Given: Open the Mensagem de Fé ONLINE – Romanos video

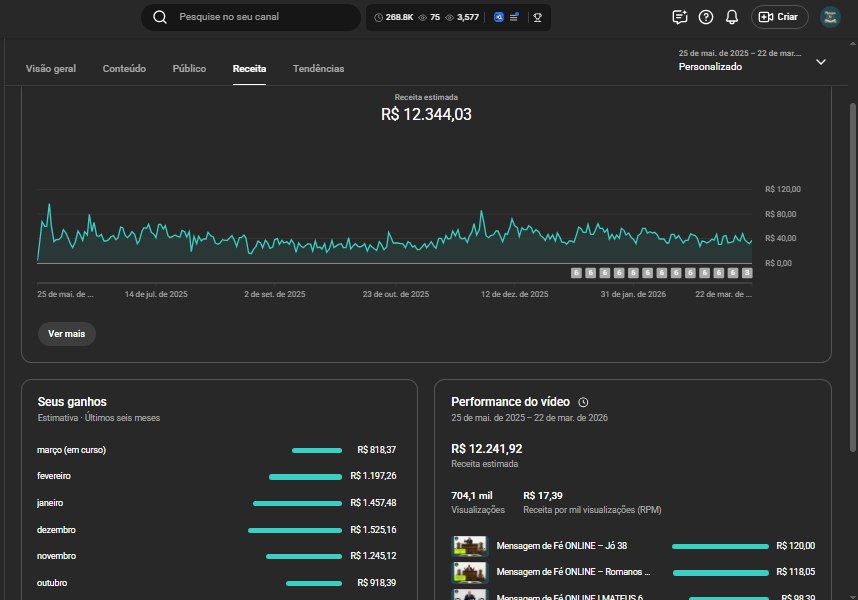Looking at the screenshot, I should (x=573, y=573).
